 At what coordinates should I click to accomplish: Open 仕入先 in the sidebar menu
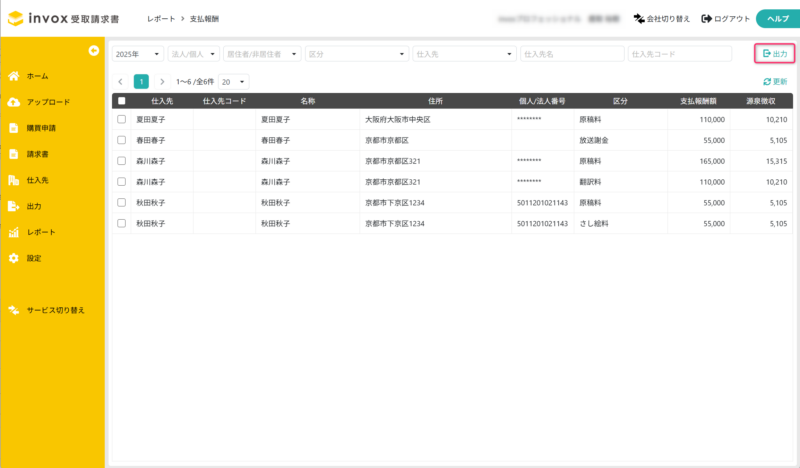click(x=38, y=180)
